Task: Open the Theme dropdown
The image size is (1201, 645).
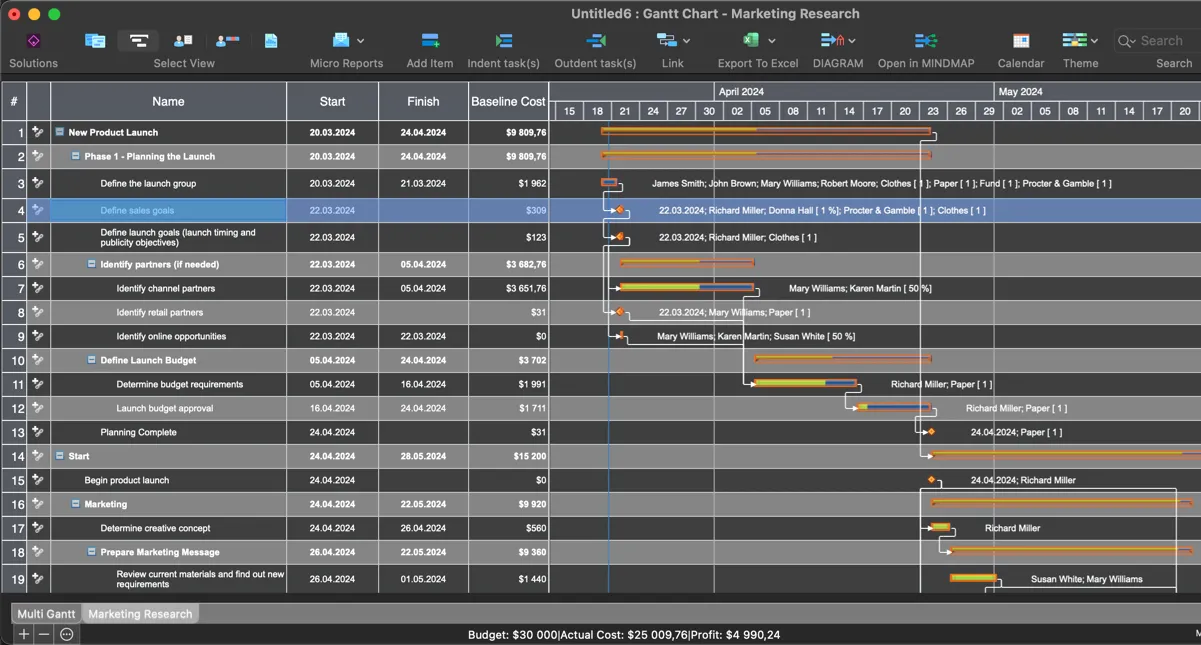Action: (x=1094, y=41)
